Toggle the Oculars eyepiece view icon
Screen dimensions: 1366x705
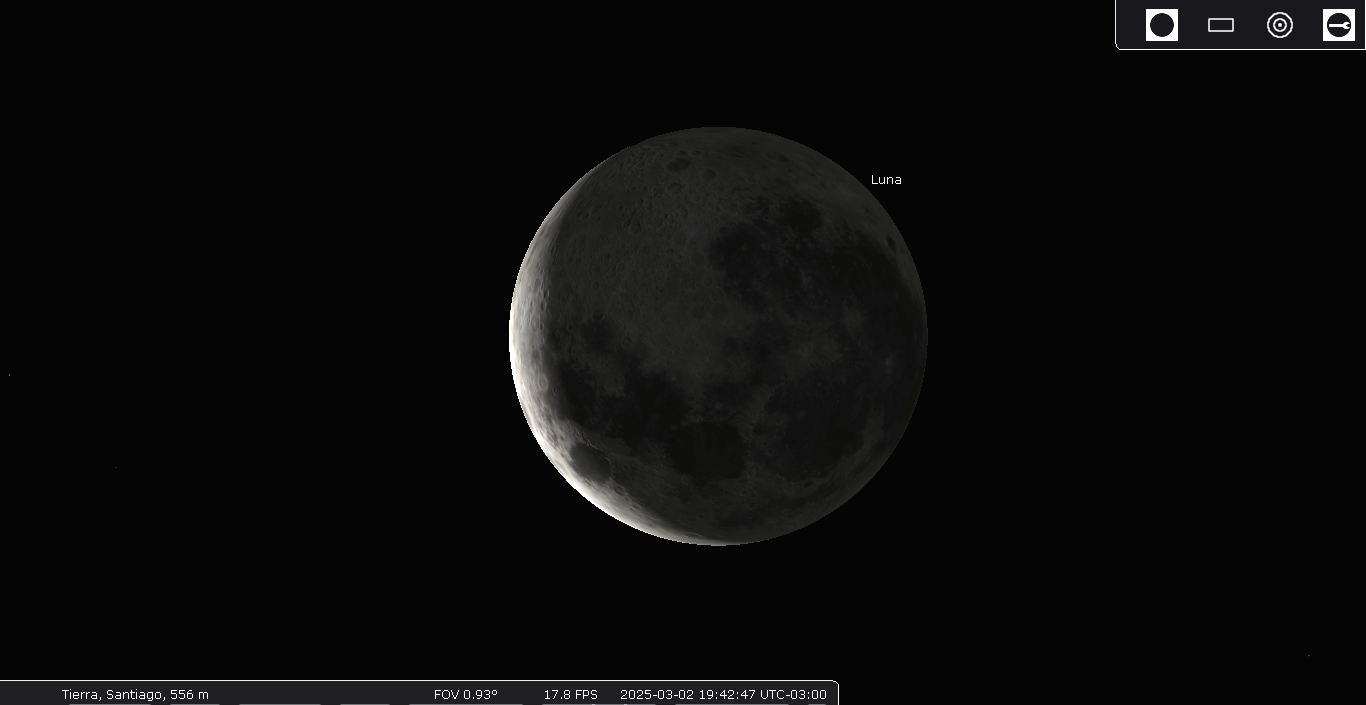coord(1162,25)
